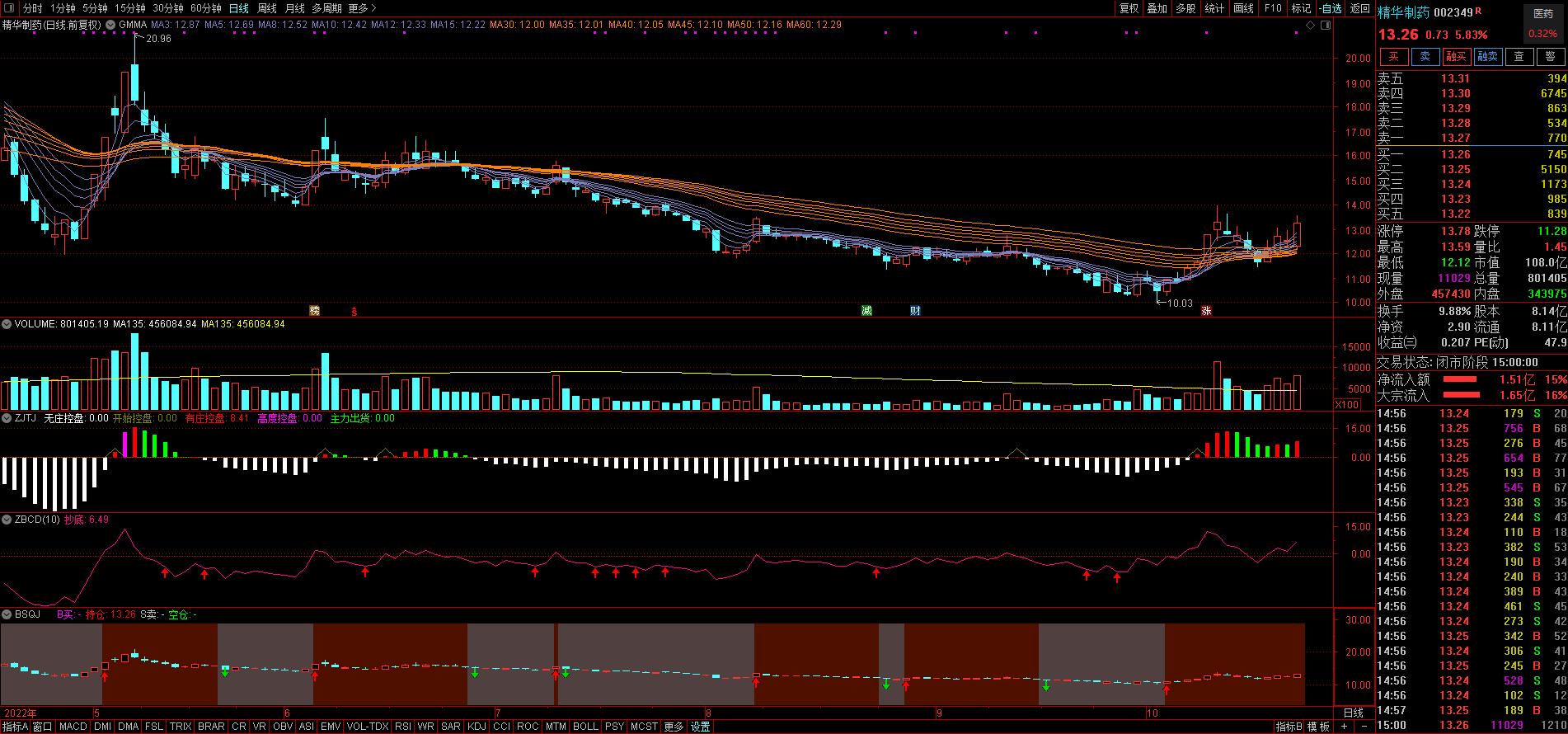Click the 财 financial marker on chart
This screenshot has width=1568, height=734.
(915, 311)
